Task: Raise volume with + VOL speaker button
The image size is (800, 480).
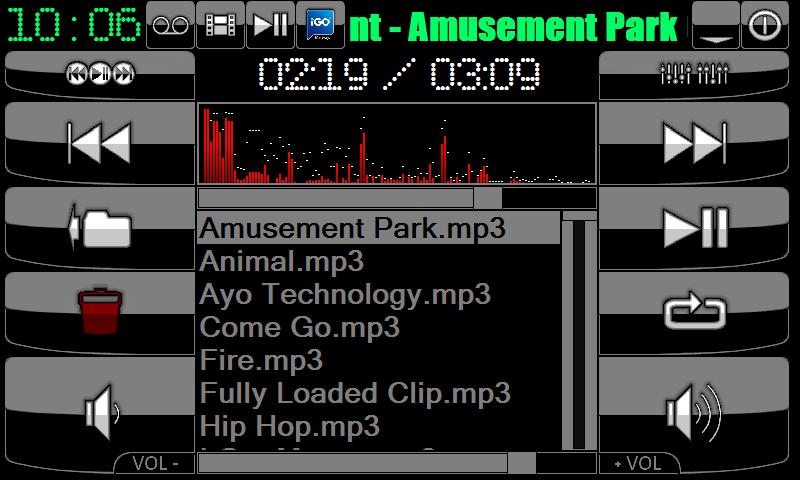Action: (x=694, y=414)
